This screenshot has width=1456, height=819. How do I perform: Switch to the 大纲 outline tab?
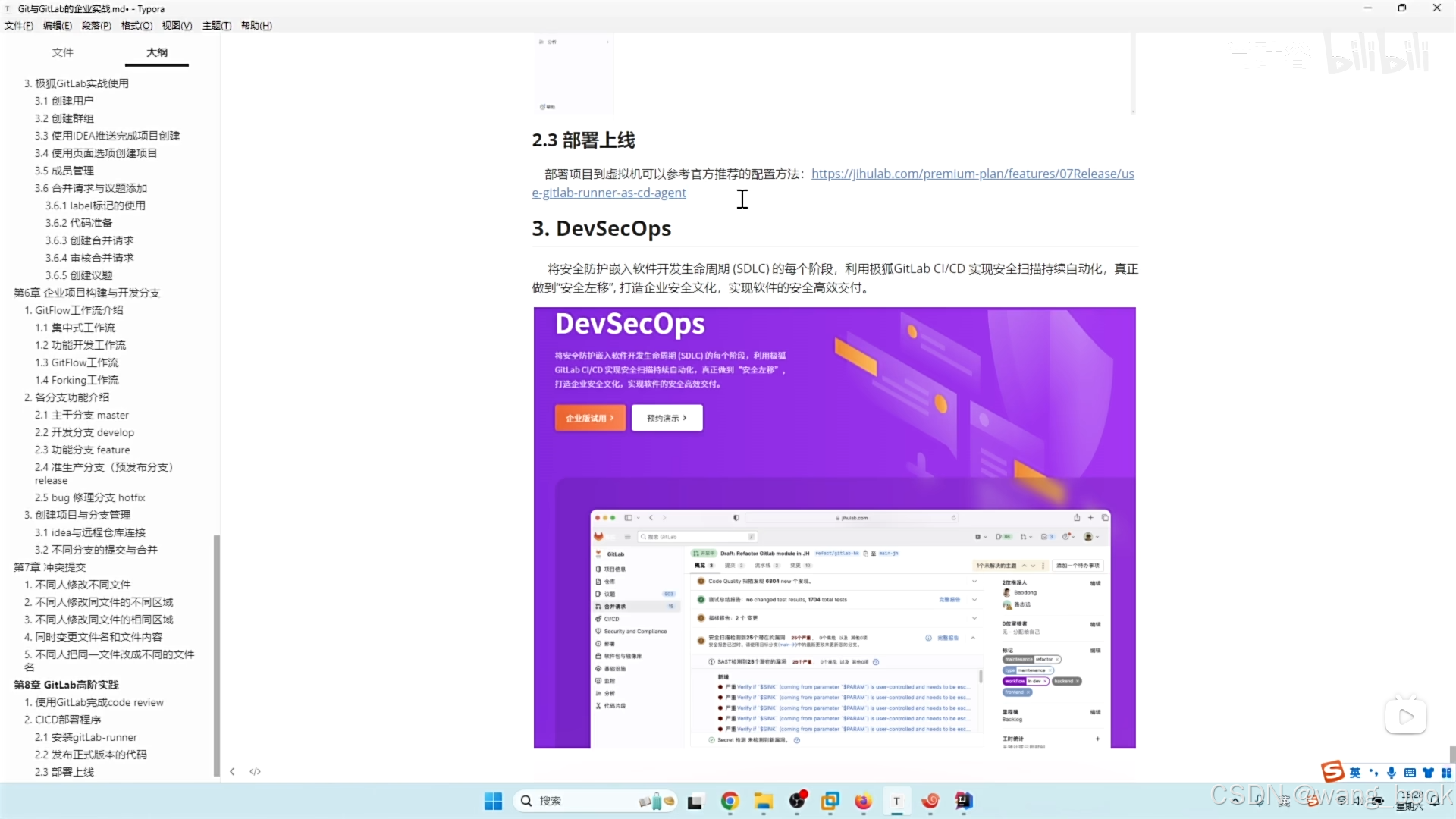[x=157, y=52]
